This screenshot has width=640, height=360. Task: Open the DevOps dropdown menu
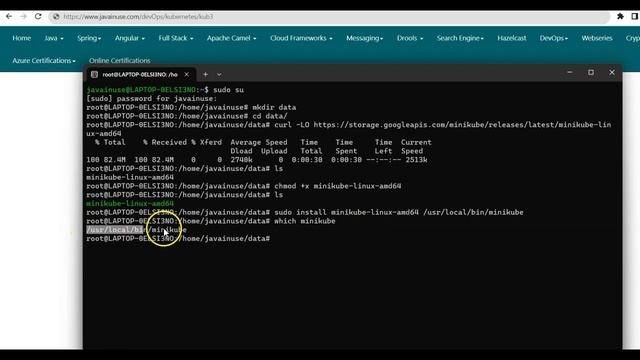point(553,38)
